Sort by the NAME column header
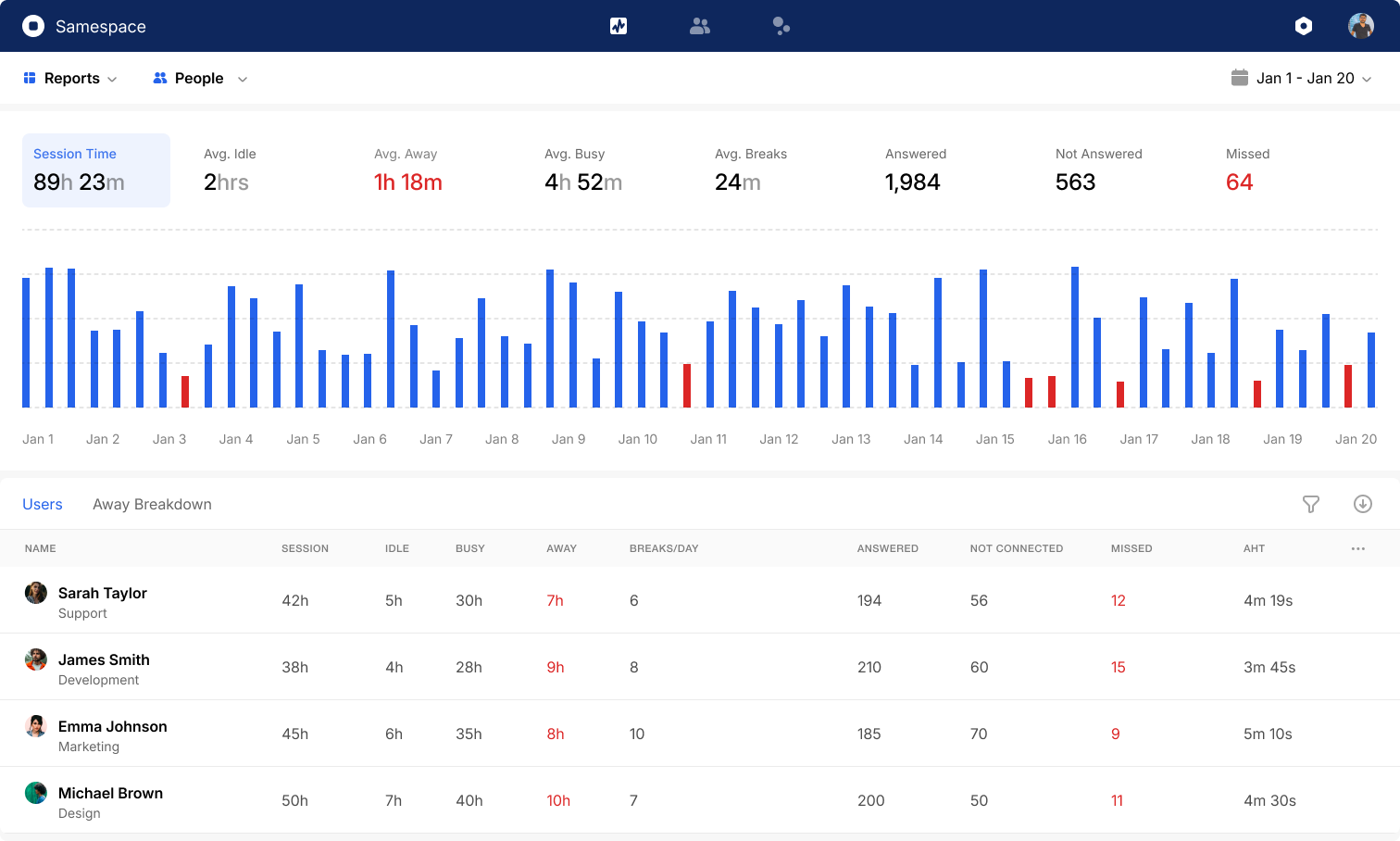This screenshot has width=1400, height=841. pos(41,548)
